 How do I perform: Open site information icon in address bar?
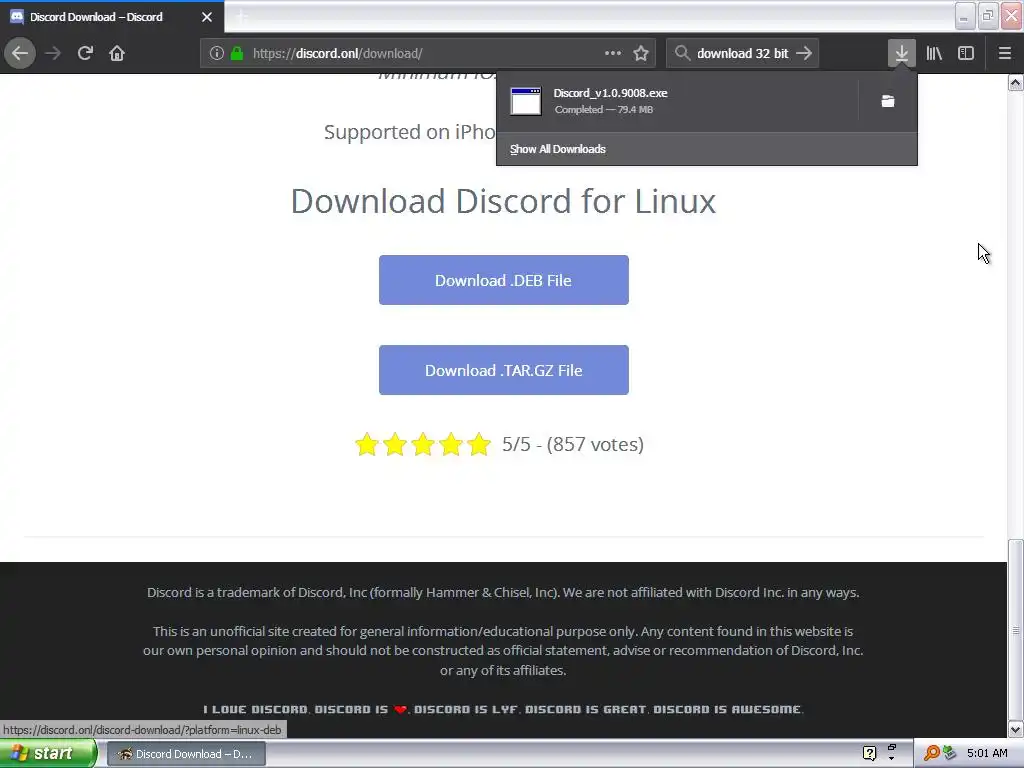click(x=217, y=53)
